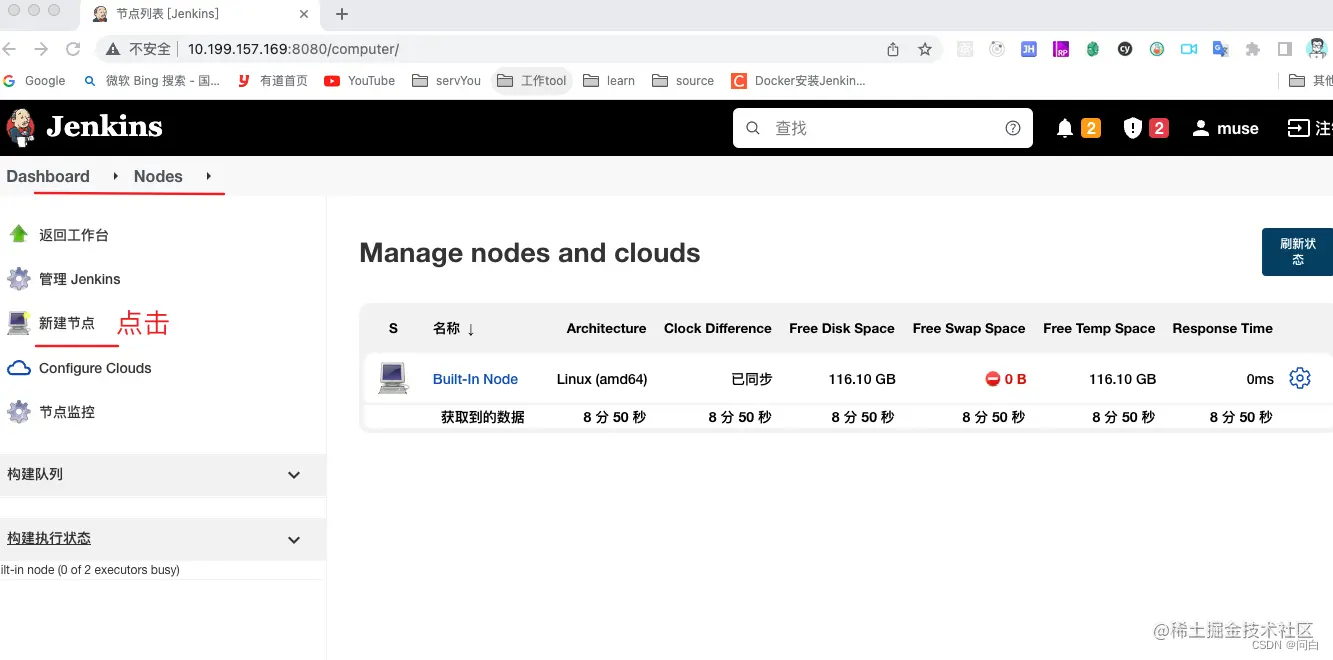Click the green up arrow icon
Screen dimensions: 1333x660
(x=18, y=234)
